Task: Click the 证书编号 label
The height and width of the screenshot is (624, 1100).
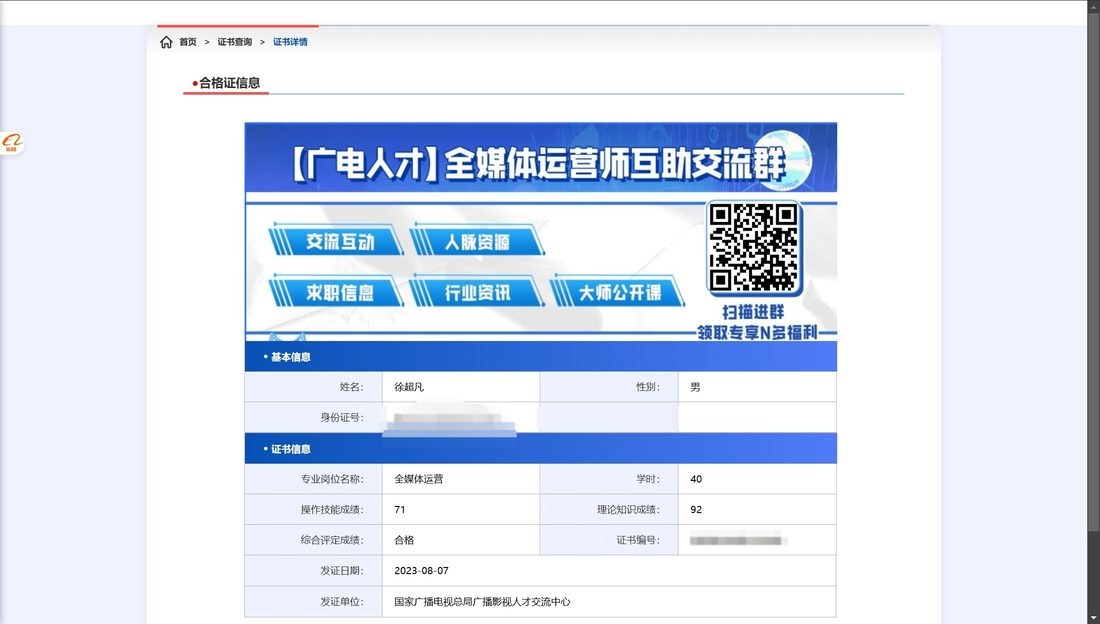Action: 638,540
